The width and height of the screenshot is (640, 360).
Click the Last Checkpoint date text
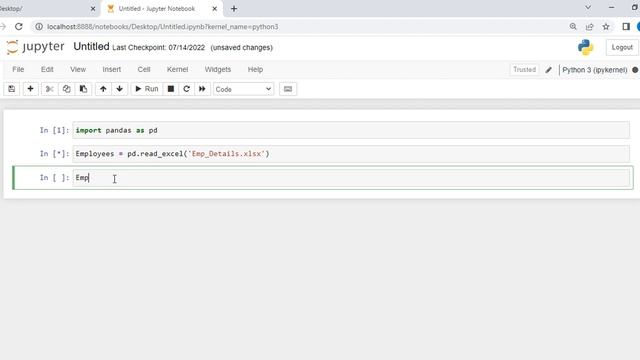point(158,48)
